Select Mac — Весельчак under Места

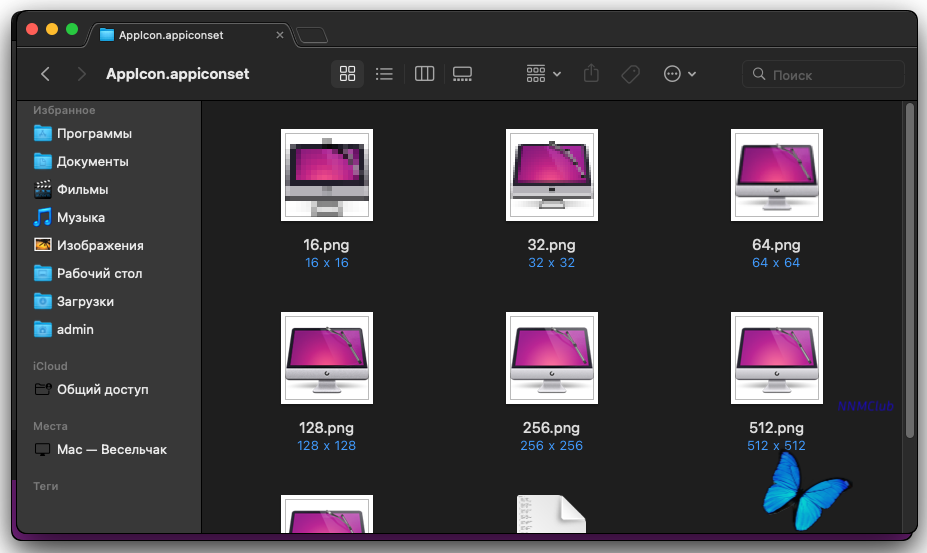pos(109,449)
